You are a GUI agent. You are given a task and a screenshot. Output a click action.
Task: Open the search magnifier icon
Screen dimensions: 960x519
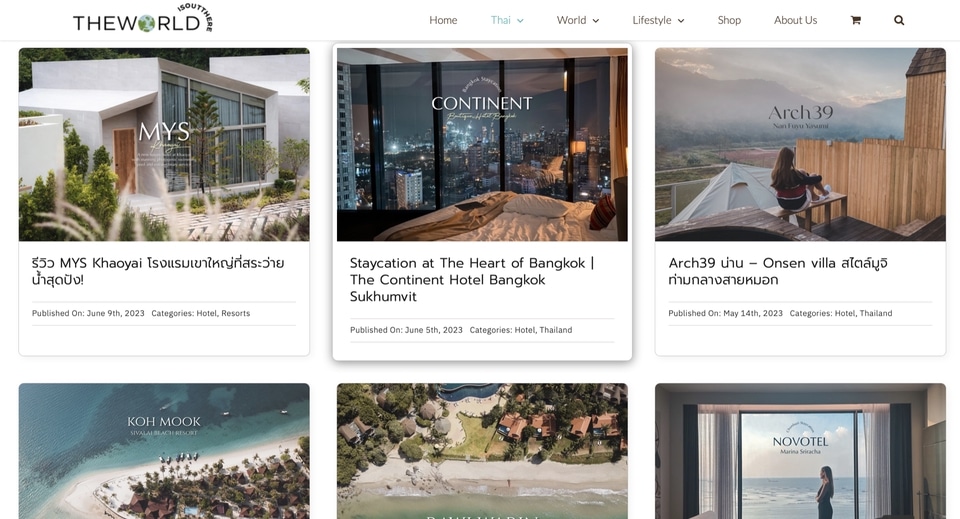tap(899, 20)
